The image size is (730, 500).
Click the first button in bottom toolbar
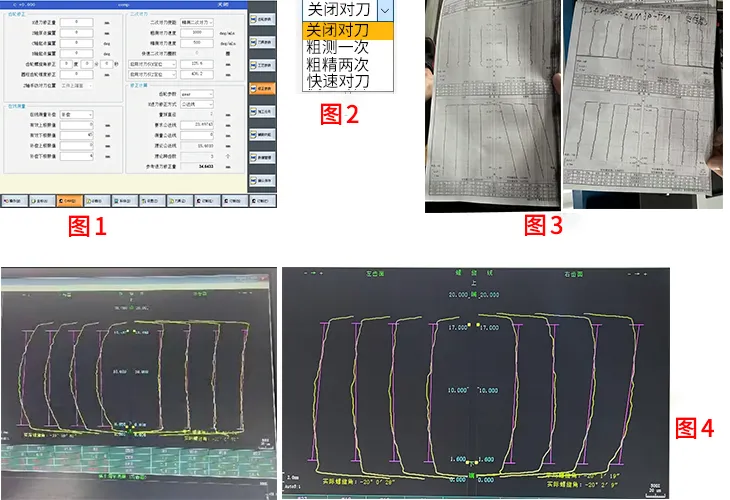pyautogui.click(x=14, y=200)
